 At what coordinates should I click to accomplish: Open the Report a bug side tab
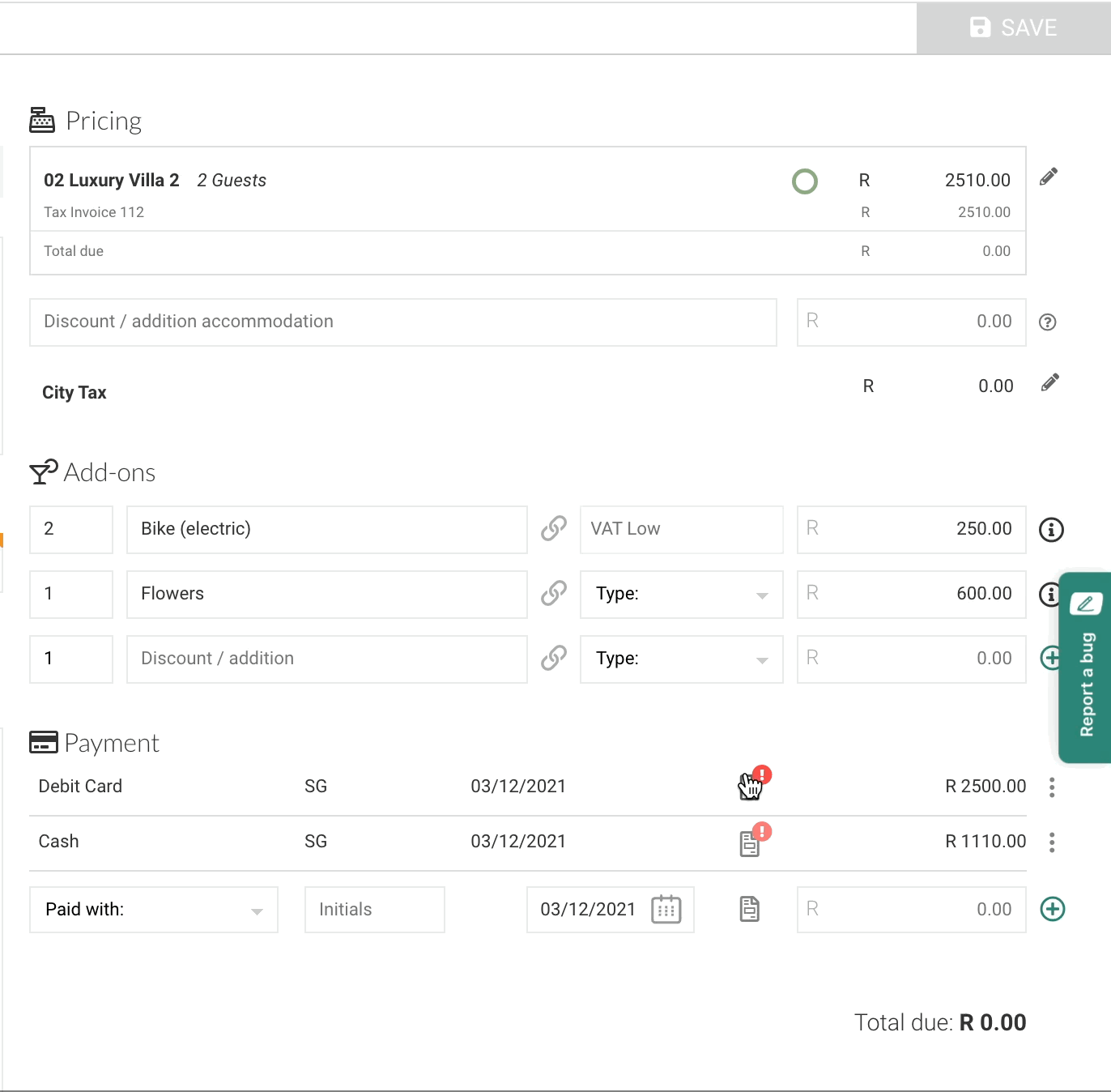(1085, 668)
